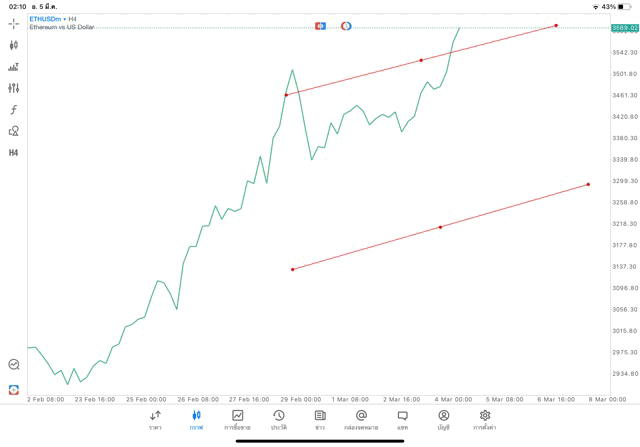
Task: Select the current price label 3589.02
Action: pyautogui.click(x=625, y=28)
